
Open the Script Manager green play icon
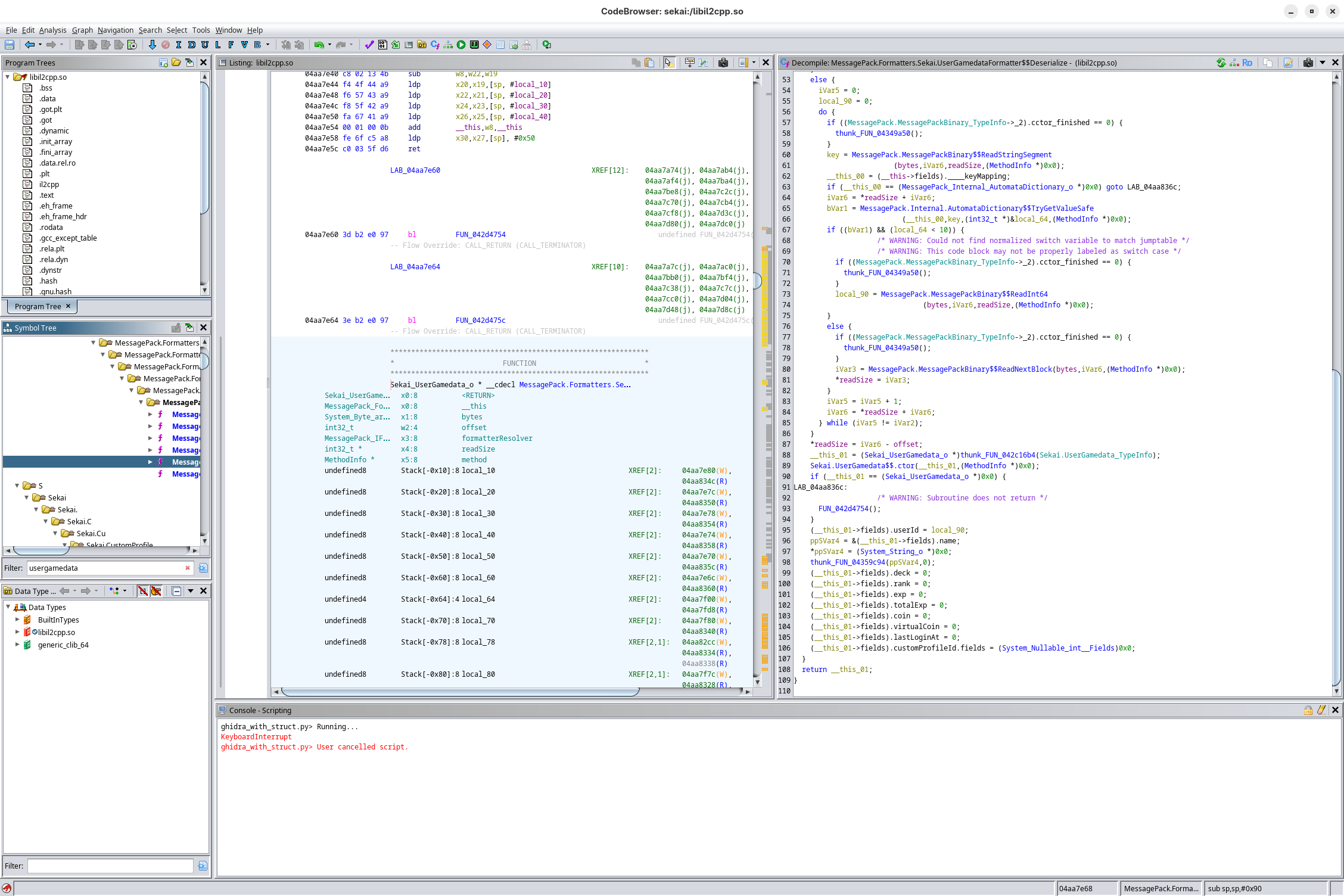tap(461, 45)
